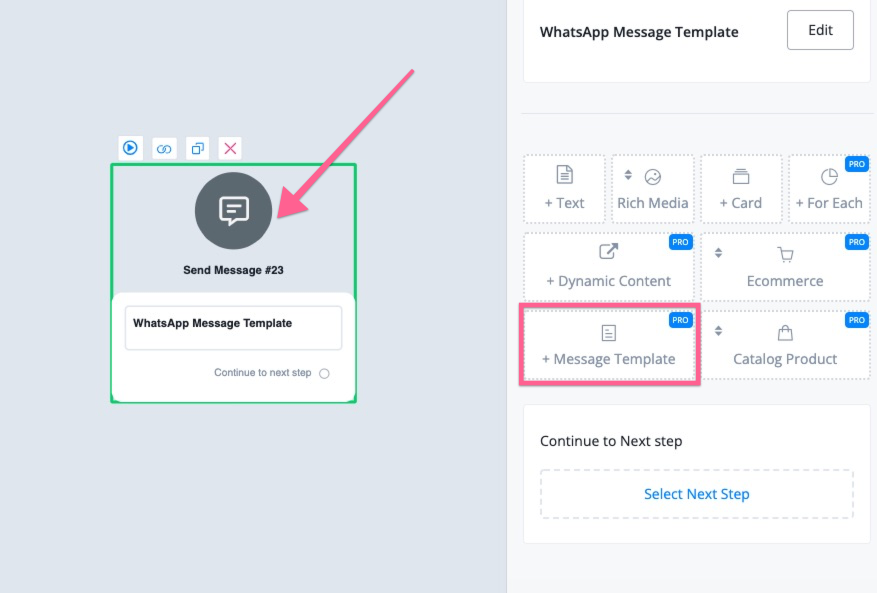Add a Text block
The image size is (877, 593).
click(564, 189)
